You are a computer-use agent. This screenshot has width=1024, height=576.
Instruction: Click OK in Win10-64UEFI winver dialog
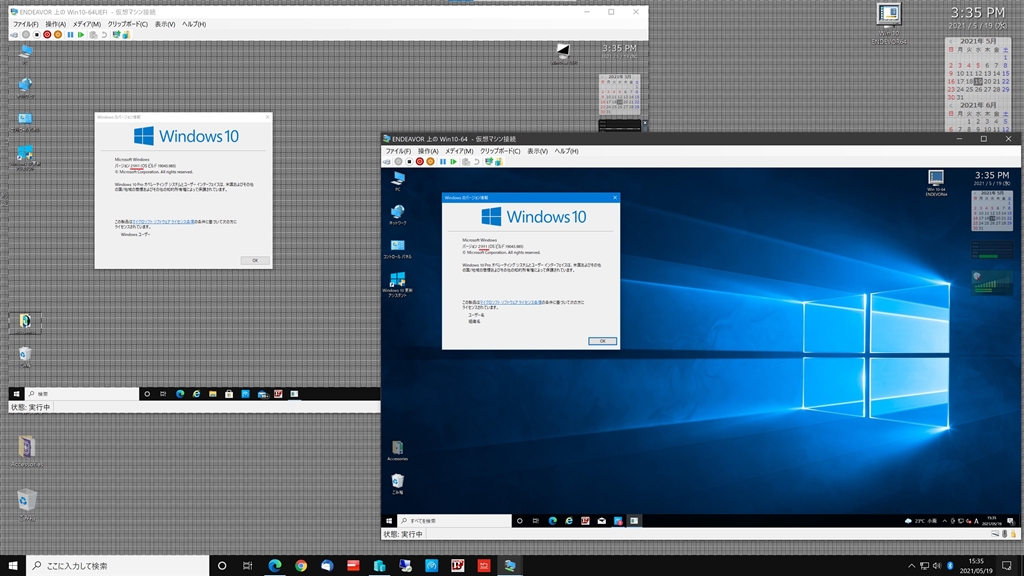tap(255, 260)
